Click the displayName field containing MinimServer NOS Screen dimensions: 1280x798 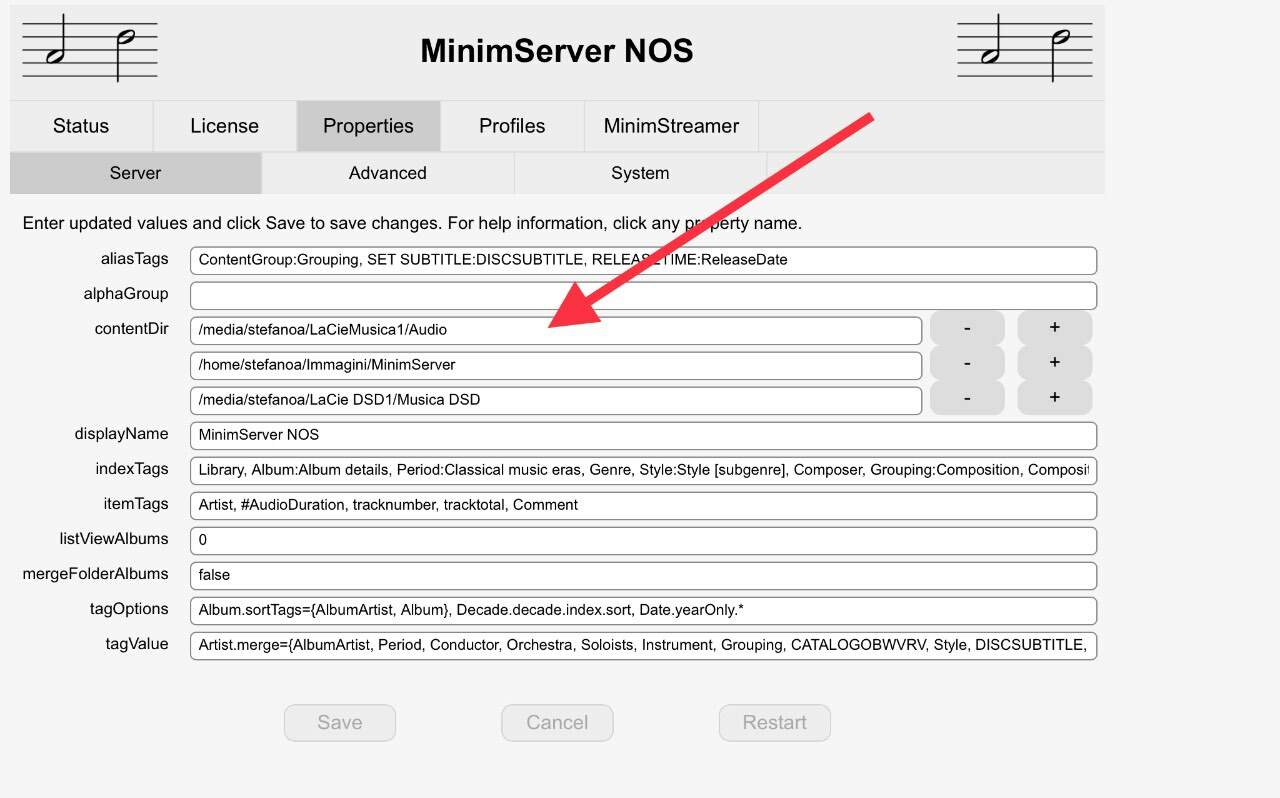click(x=643, y=435)
